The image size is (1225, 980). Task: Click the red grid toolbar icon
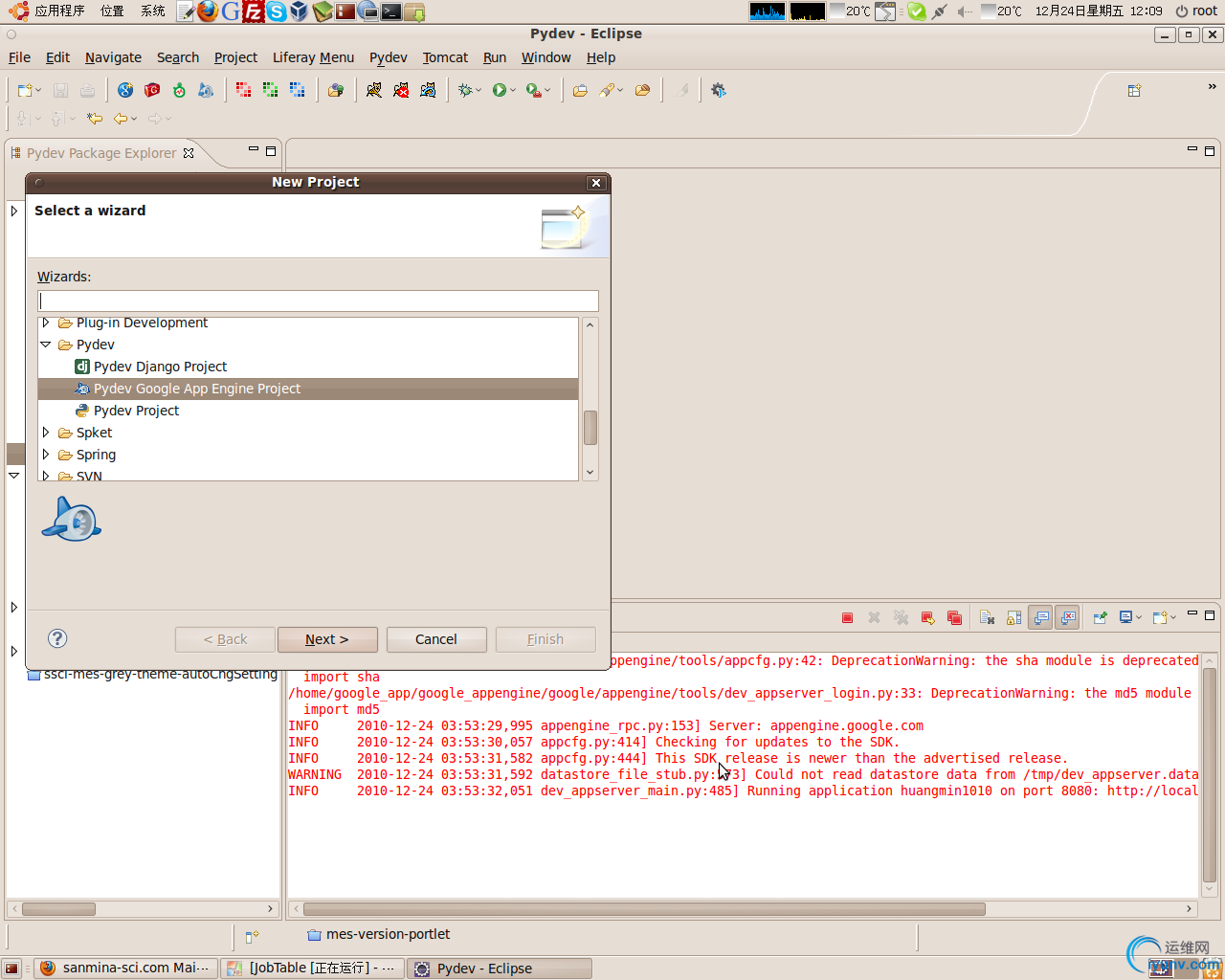243,90
